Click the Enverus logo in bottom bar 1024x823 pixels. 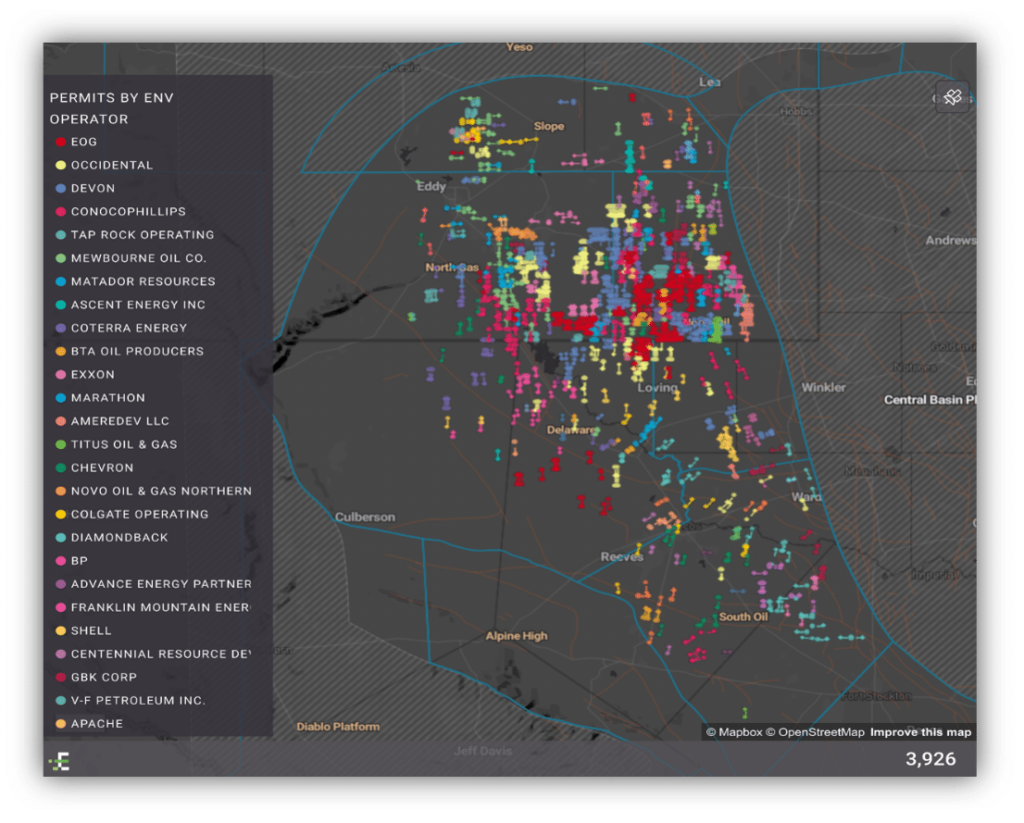click(x=60, y=762)
